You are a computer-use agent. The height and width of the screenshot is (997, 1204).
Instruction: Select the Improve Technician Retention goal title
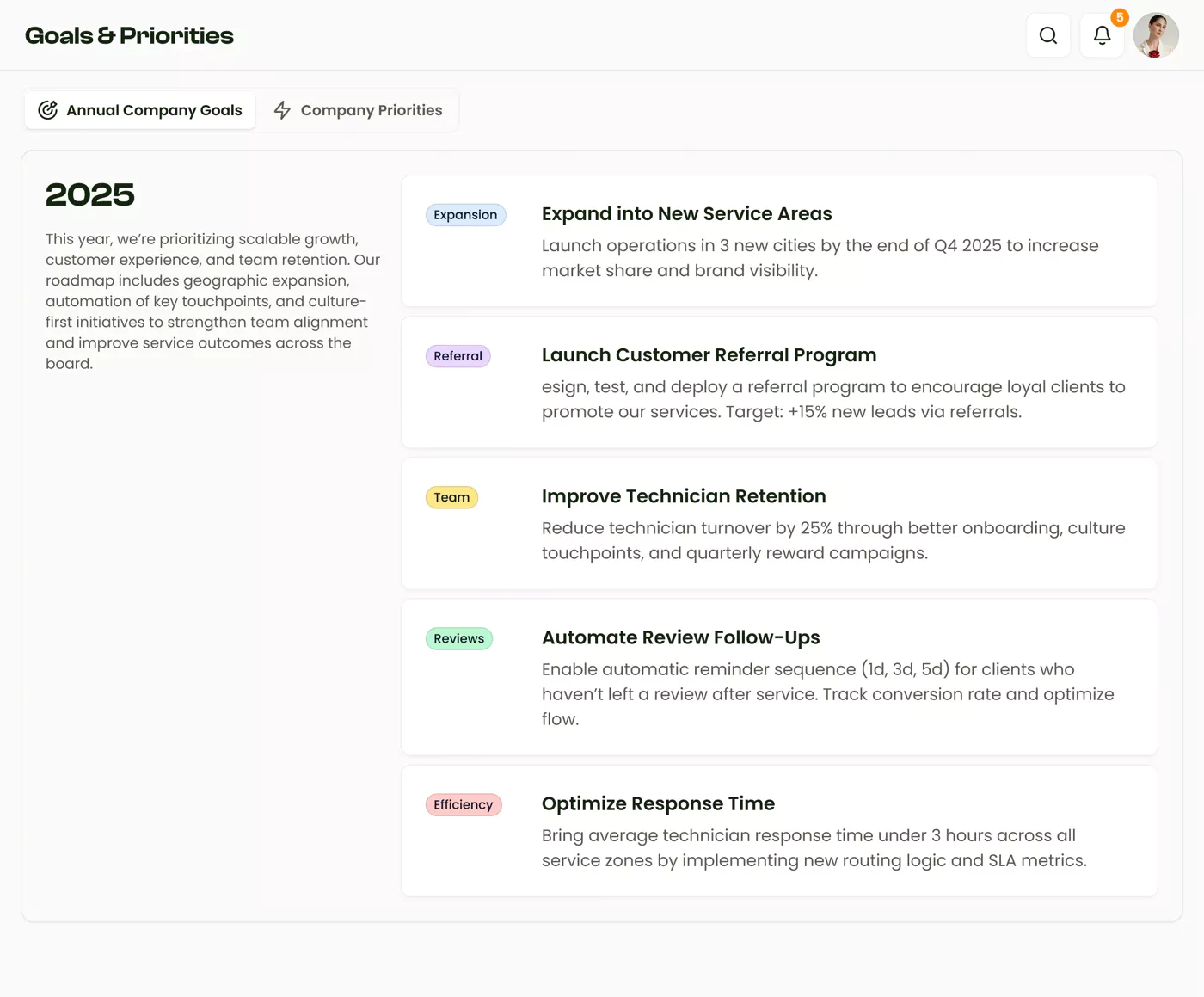683,496
